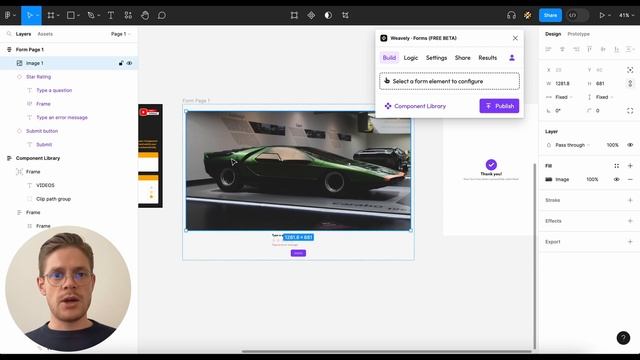Select the Rectangle shape tool
Image resolution: width=640 pixels, height=360 pixels.
pos(71,16)
